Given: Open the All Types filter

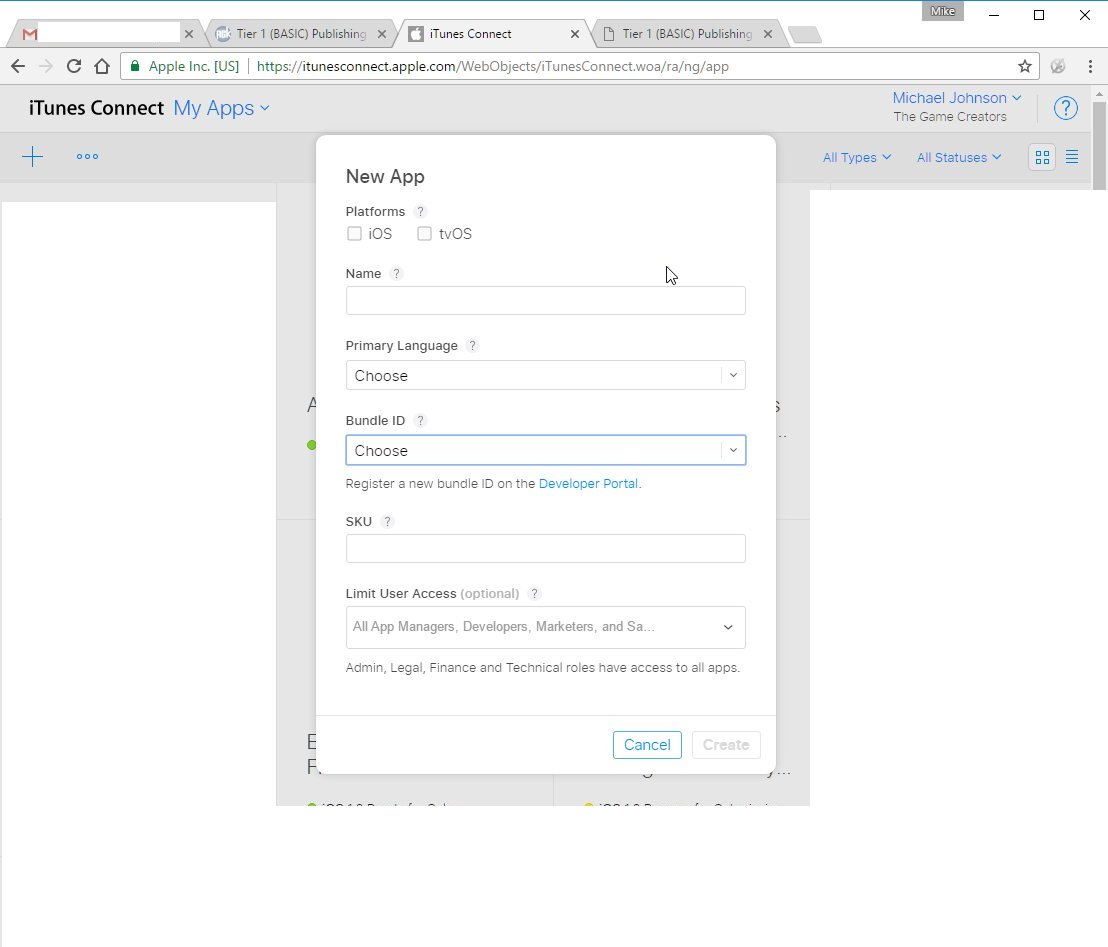Looking at the screenshot, I should point(856,157).
